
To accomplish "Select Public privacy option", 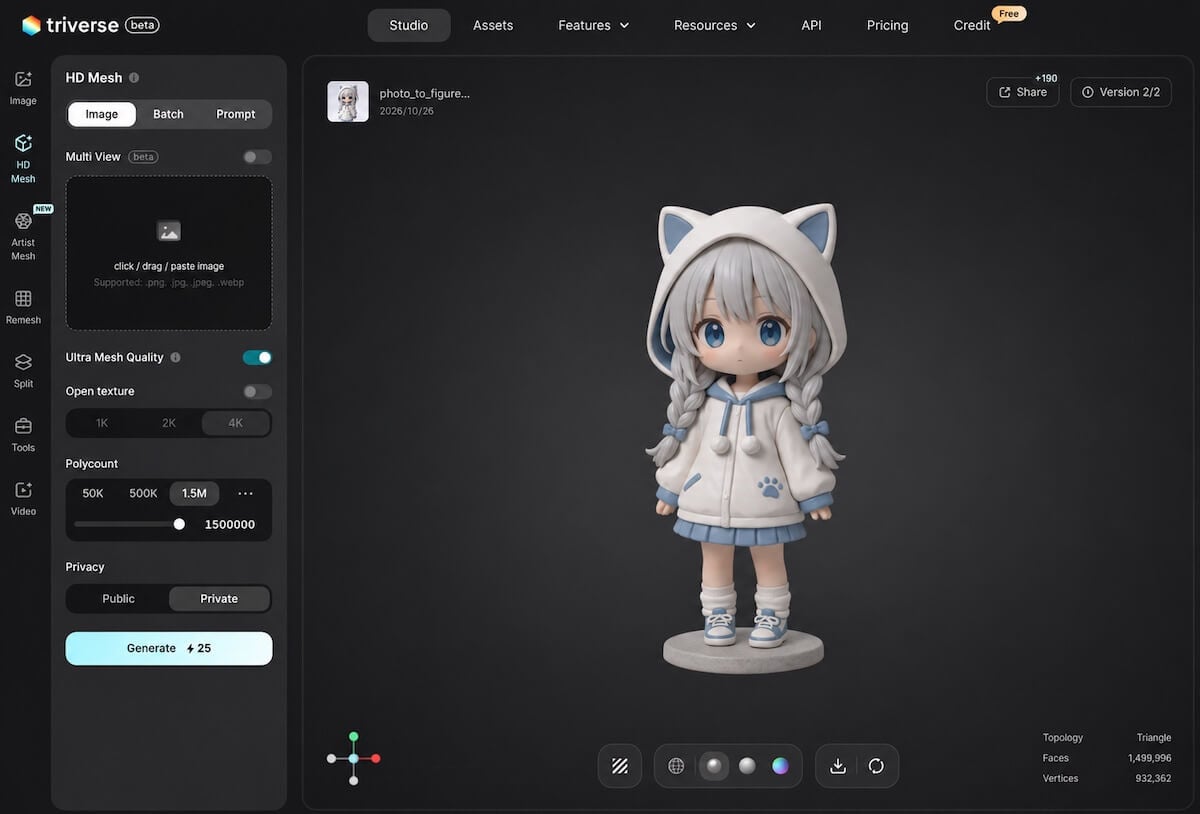I will tap(118, 599).
